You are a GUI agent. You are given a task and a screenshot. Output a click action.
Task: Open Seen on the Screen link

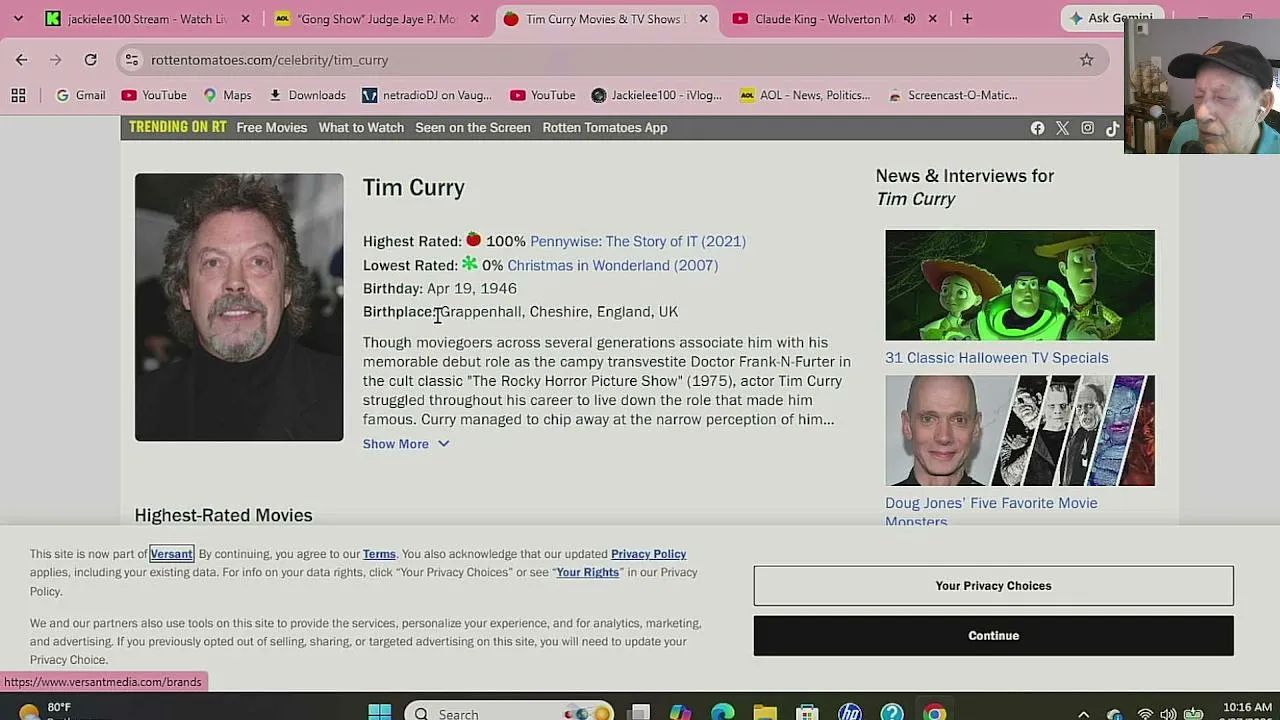473,127
